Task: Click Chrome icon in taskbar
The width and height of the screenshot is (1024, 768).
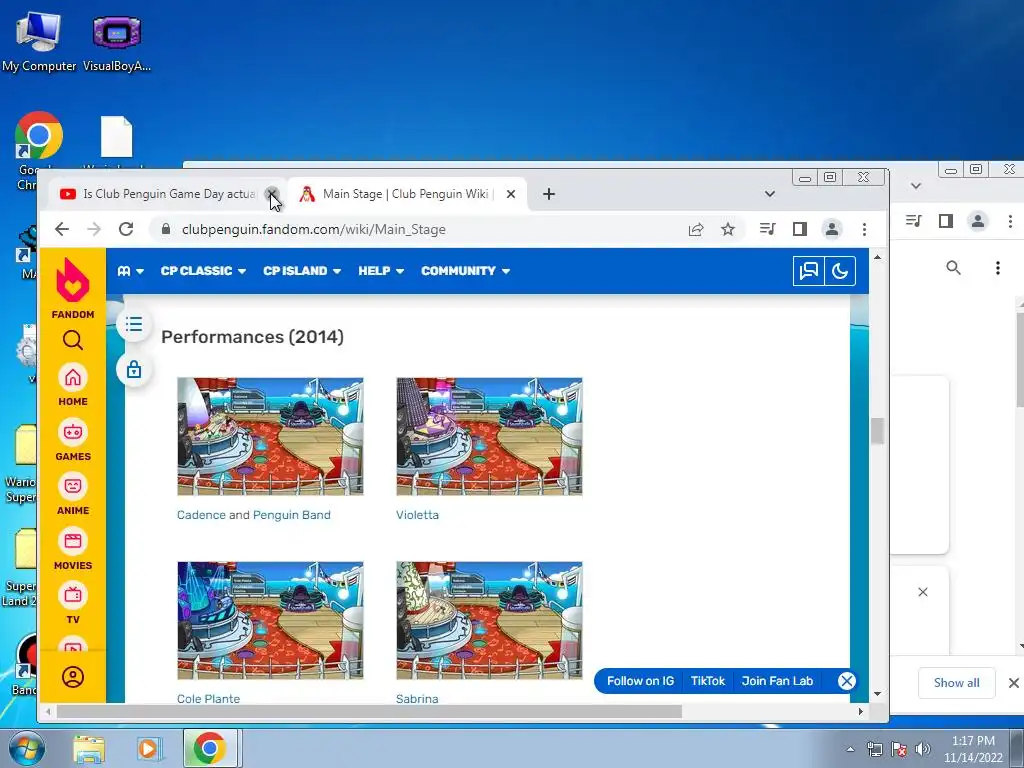Action: pyautogui.click(x=210, y=748)
